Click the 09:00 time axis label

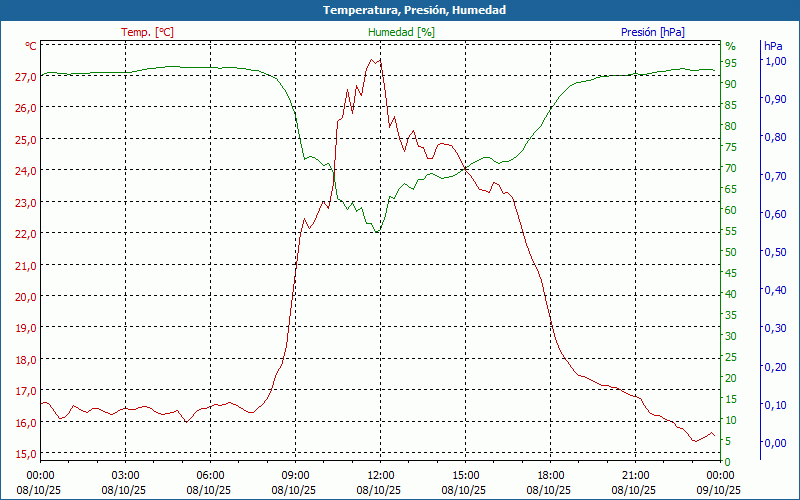295,475
